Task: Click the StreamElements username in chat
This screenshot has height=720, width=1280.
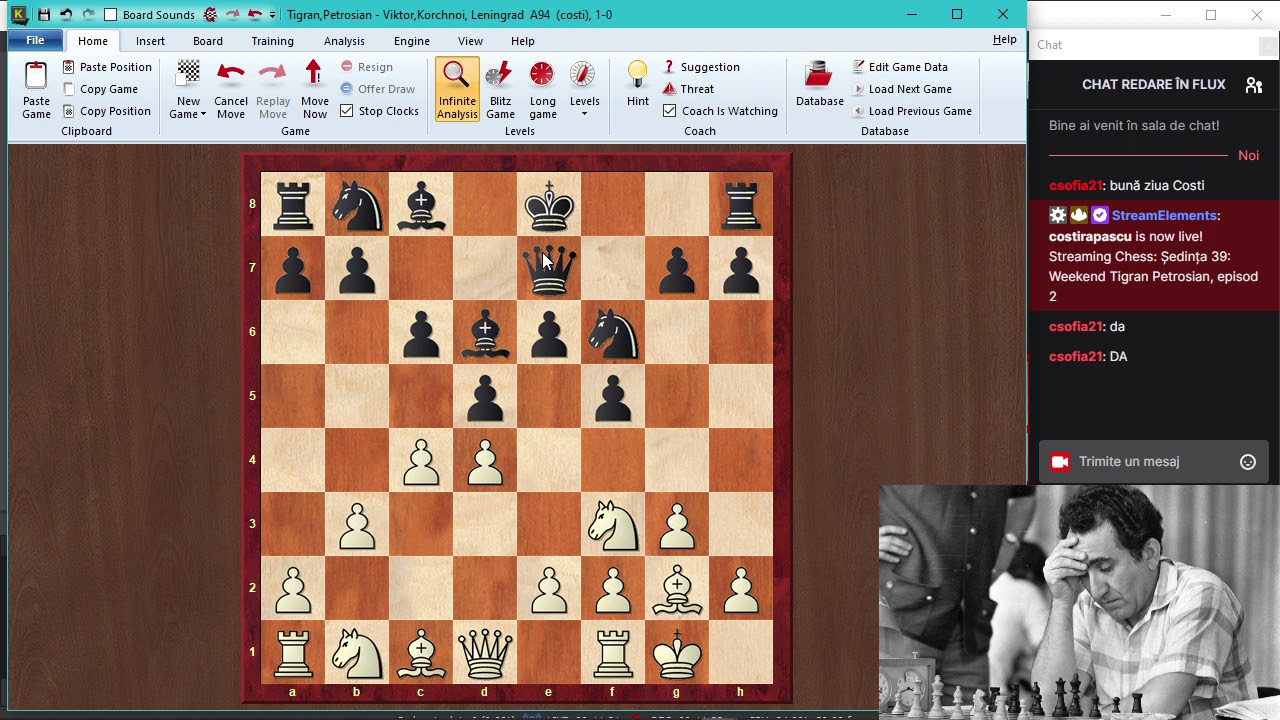Action: (x=1164, y=216)
